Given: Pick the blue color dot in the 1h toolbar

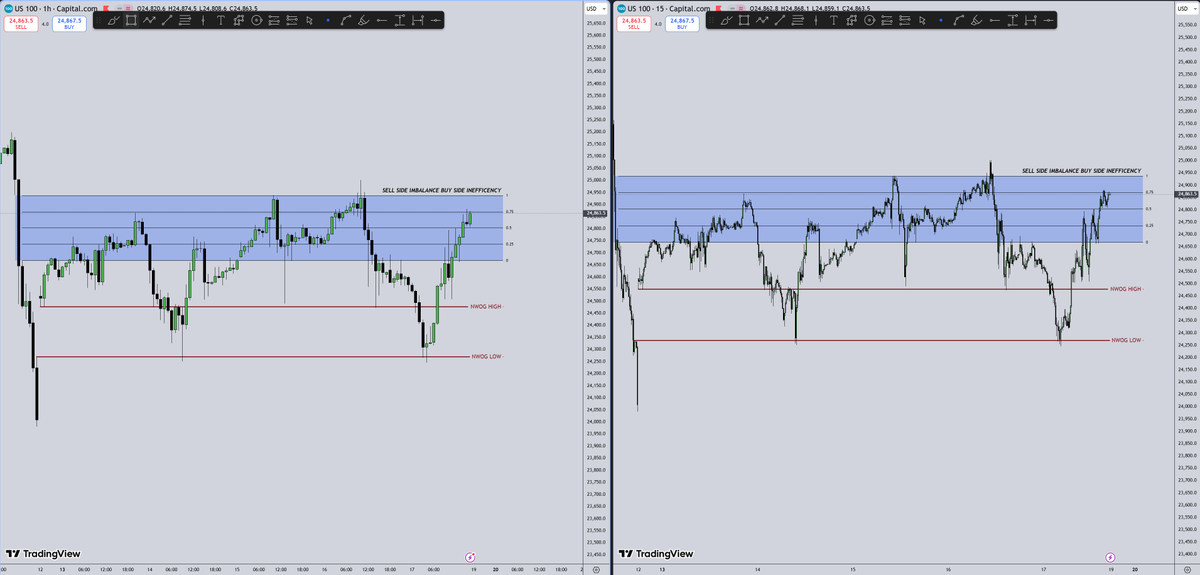Looking at the screenshot, I should 328,20.
